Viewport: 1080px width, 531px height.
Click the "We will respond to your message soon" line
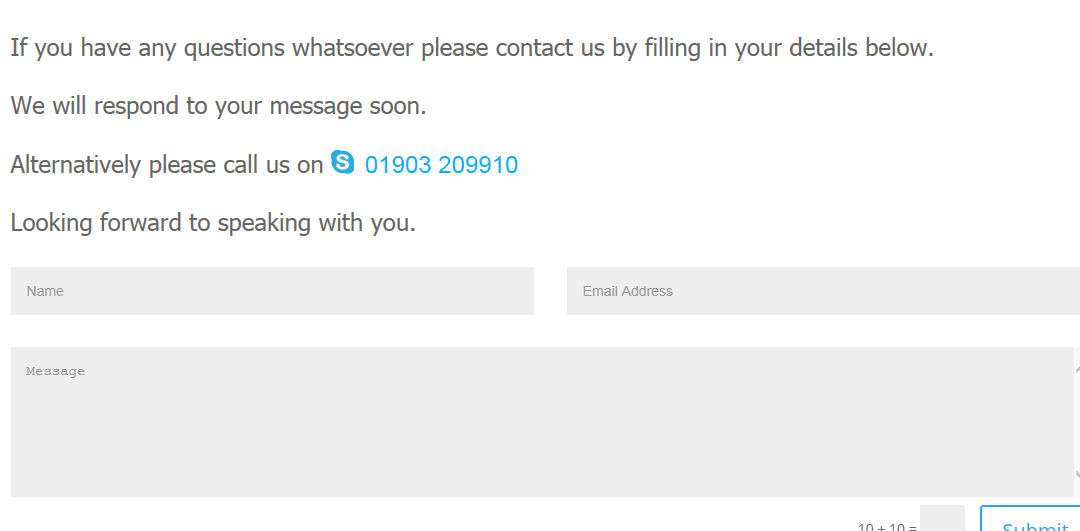tap(218, 106)
